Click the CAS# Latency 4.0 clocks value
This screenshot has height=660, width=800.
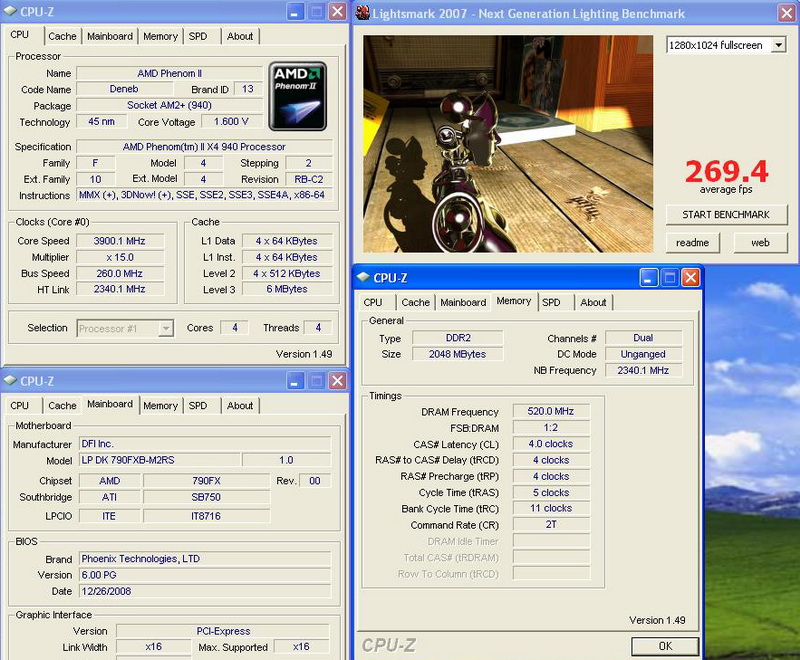[x=551, y=444]
